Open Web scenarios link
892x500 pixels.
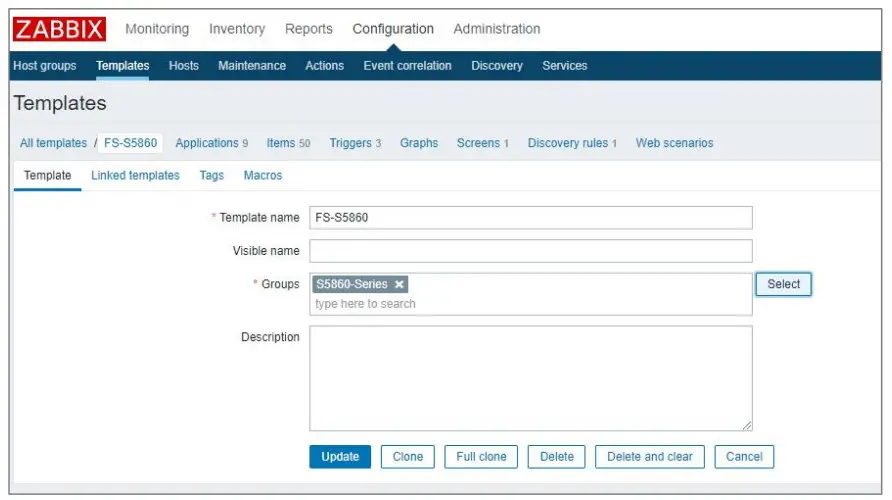(674, 143)
